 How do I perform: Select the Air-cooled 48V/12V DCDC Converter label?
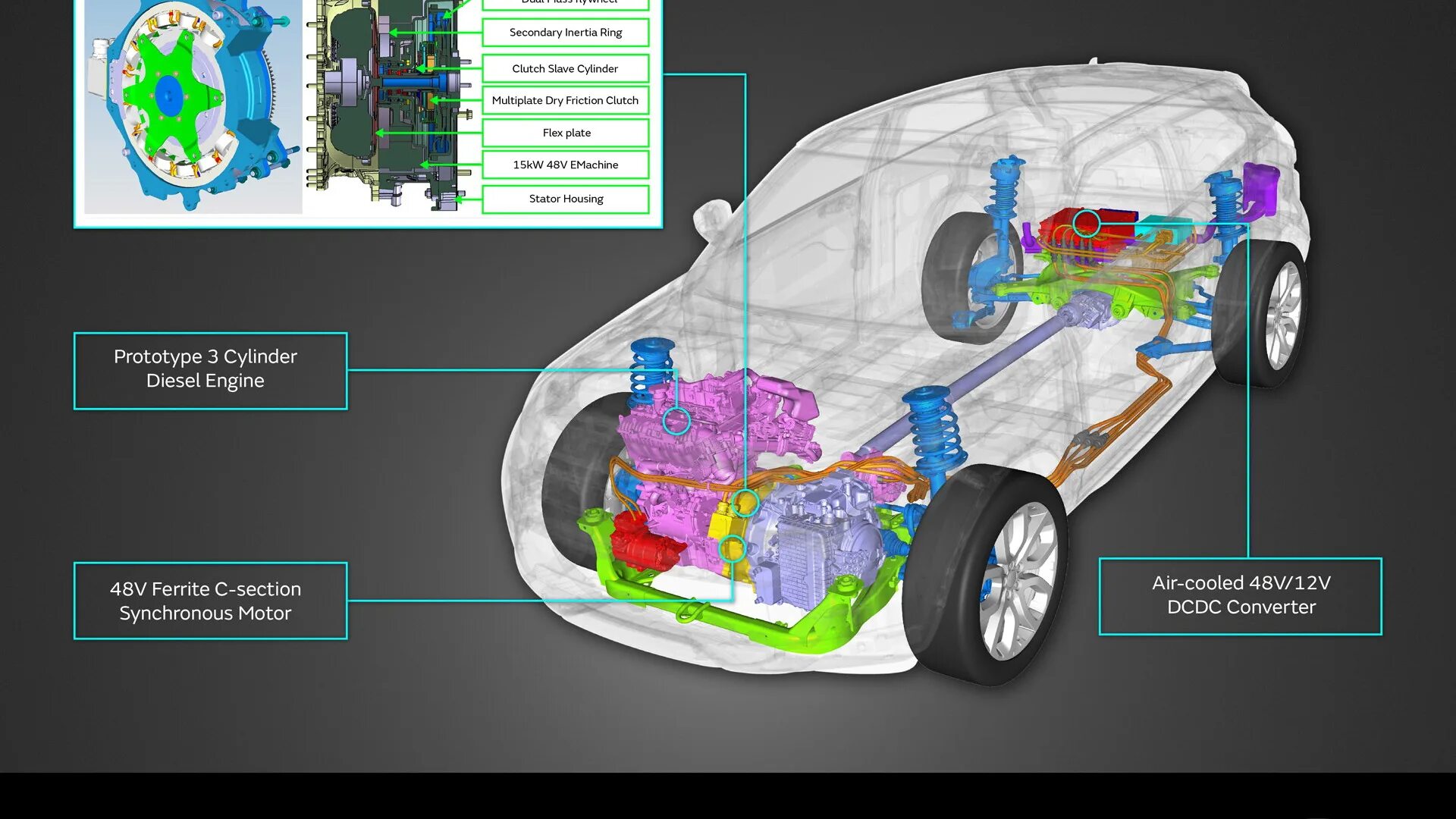[1240, 596]
